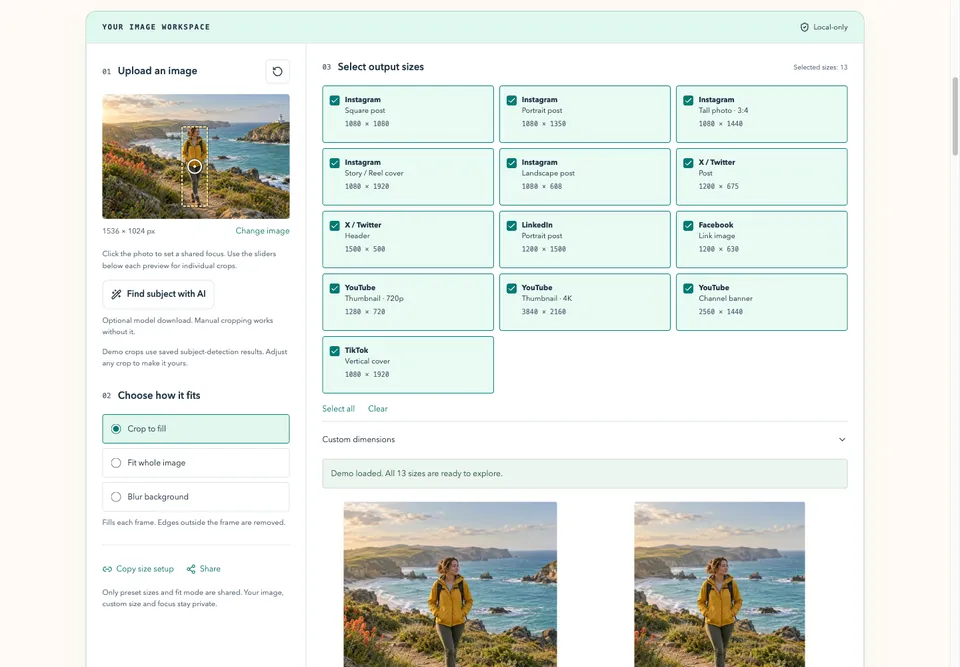Screen dimensions: 960x667
Task: Toggle the TikTok Vertical cover checkbox
Action: click(x=334, y=351)
